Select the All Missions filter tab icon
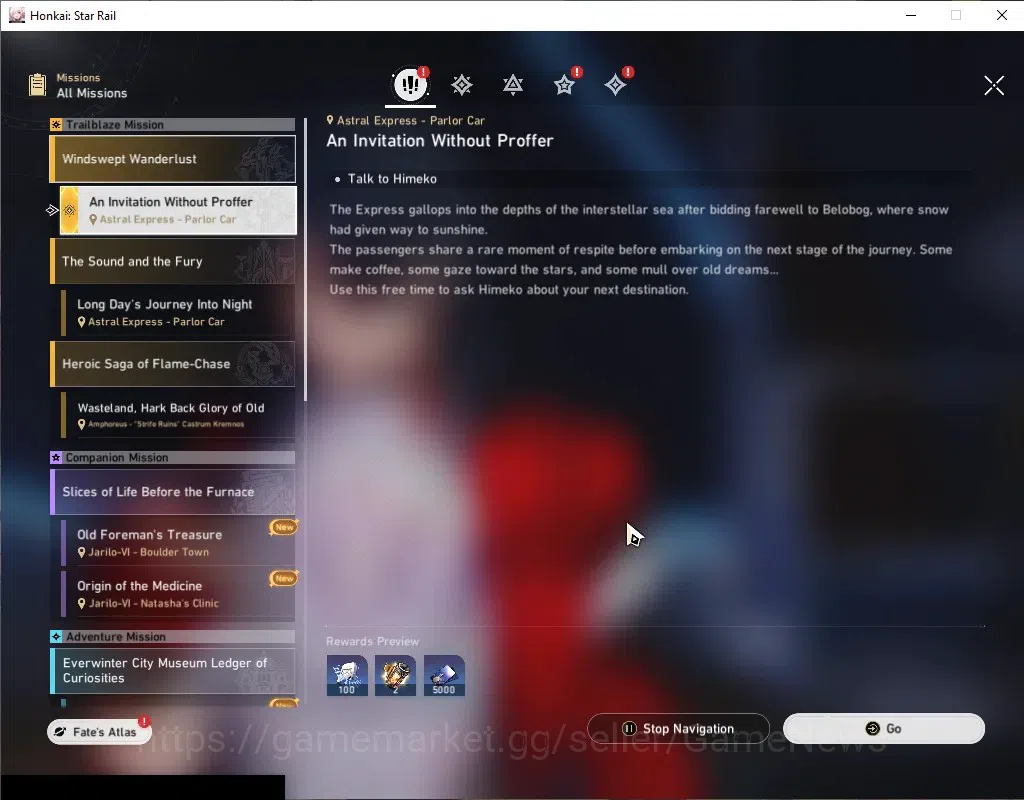The image size is (1024, 800). [x=410, y=84]
